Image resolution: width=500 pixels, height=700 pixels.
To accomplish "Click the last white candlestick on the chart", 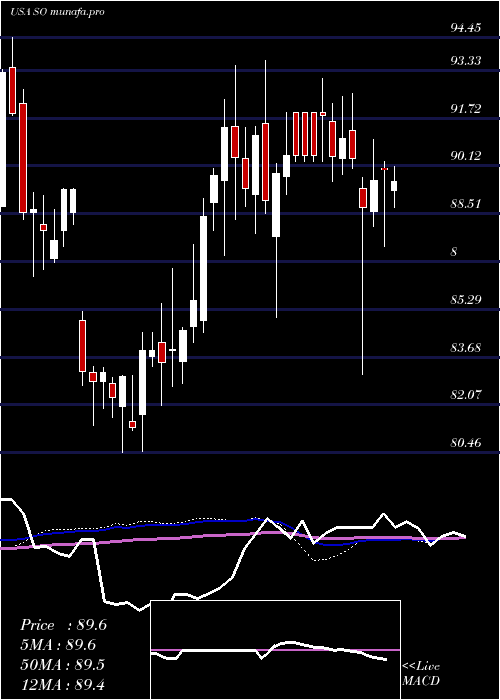I will (x=394, y=186).
